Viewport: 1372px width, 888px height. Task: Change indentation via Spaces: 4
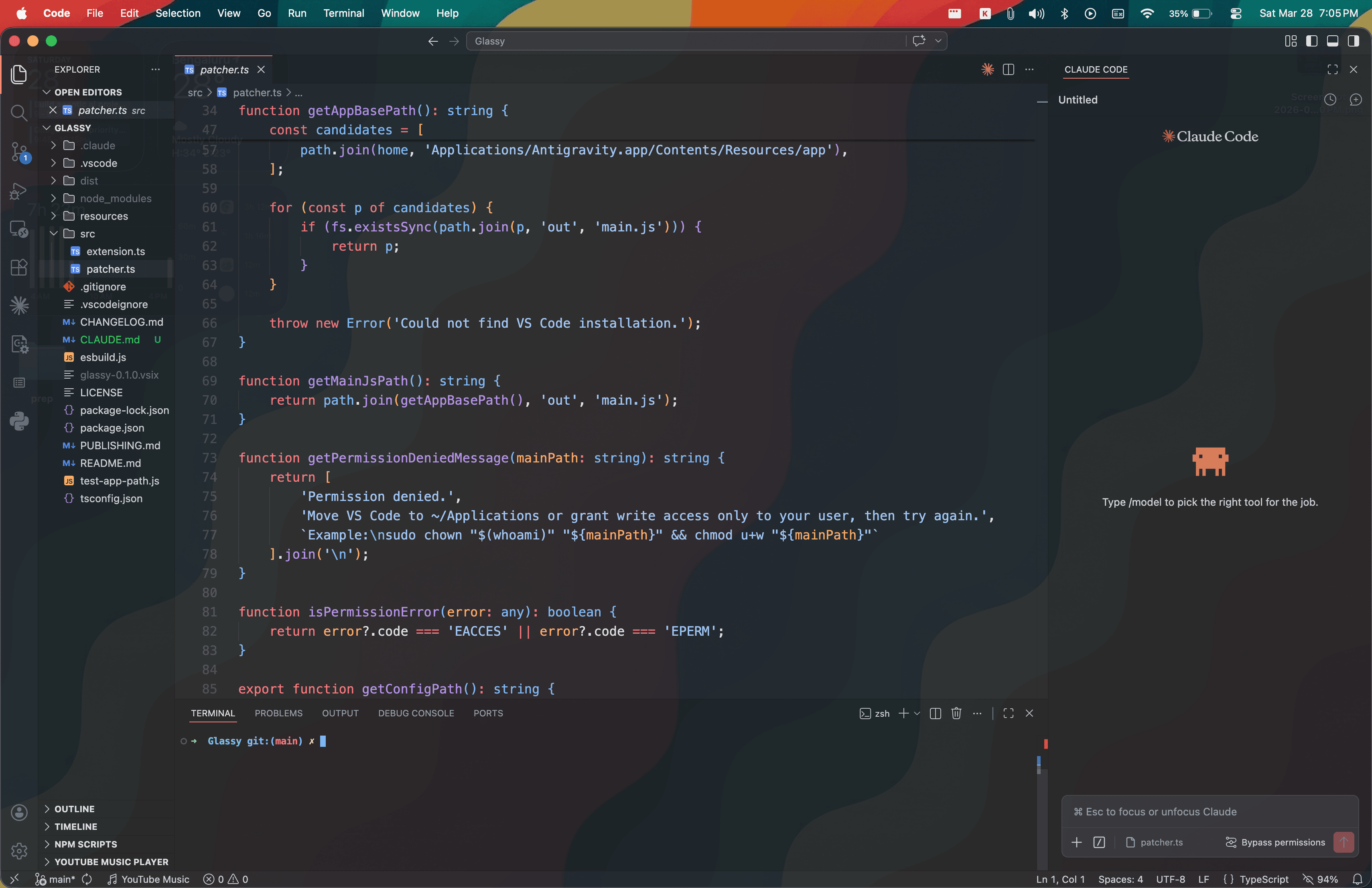coord(1120,879)
